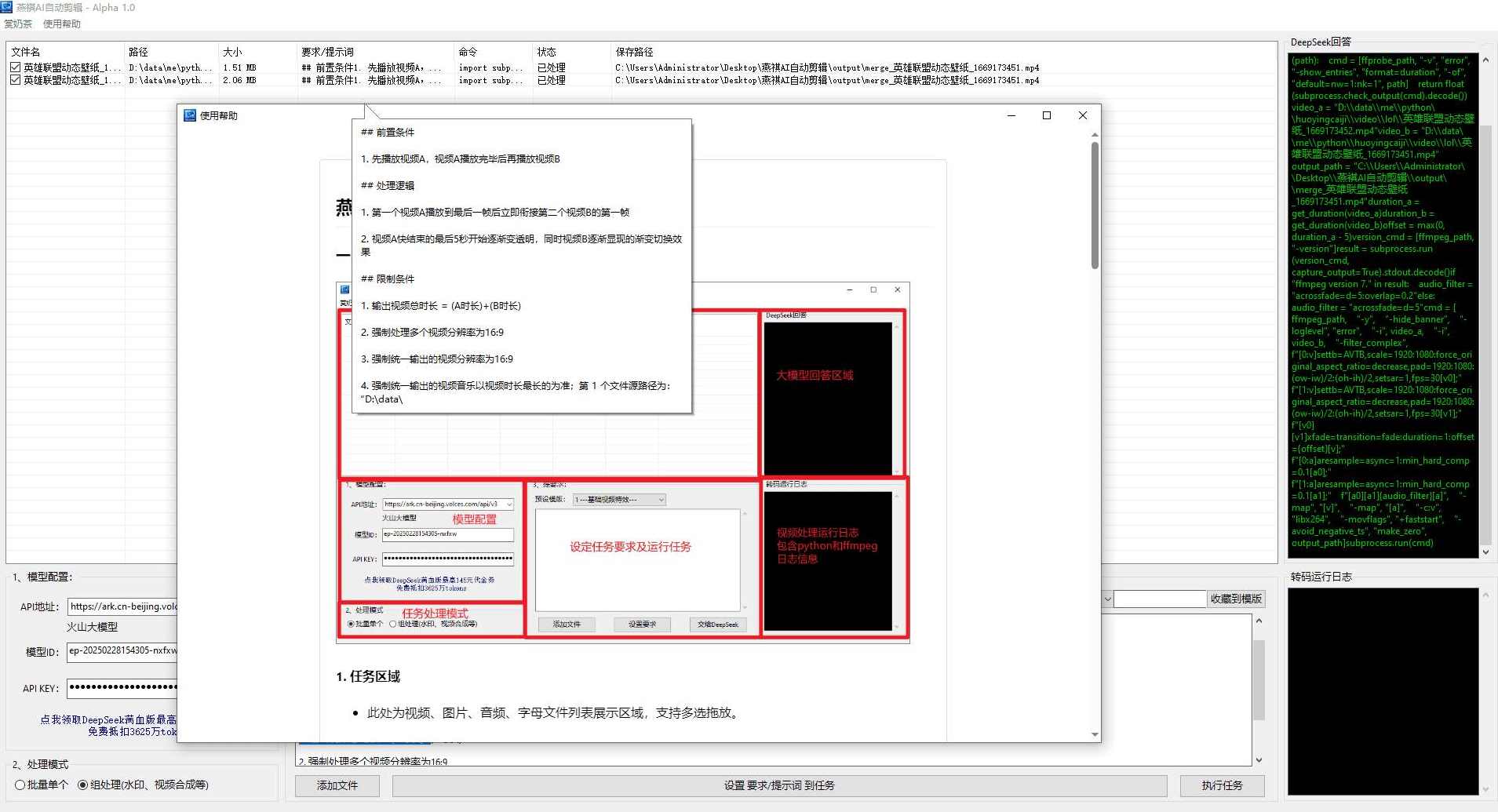
Task: Click inside the API地址 field
Action: pyautogui.click(x=122, y=606)
